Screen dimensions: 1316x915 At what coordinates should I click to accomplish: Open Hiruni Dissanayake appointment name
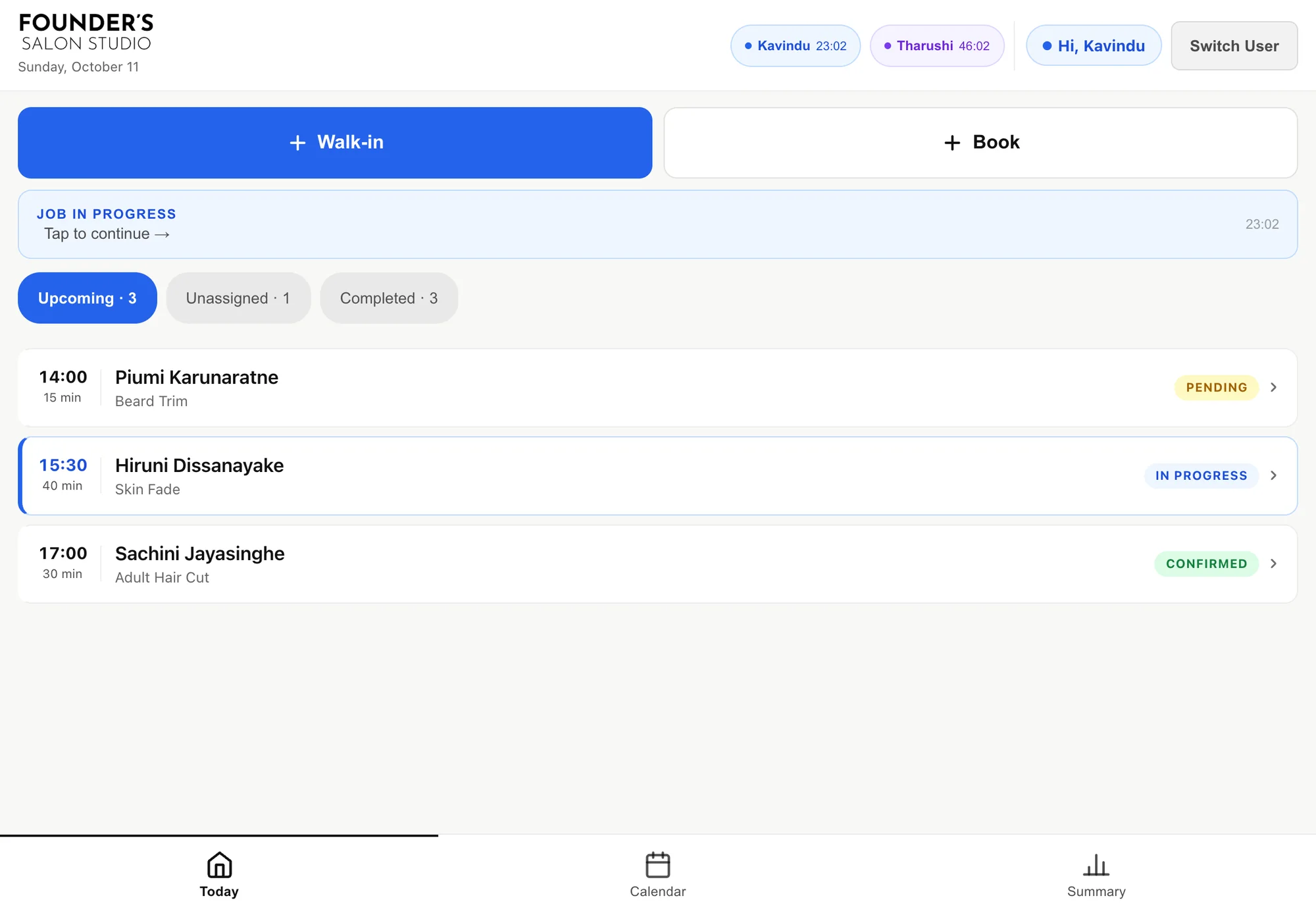[x=199, y=465]
